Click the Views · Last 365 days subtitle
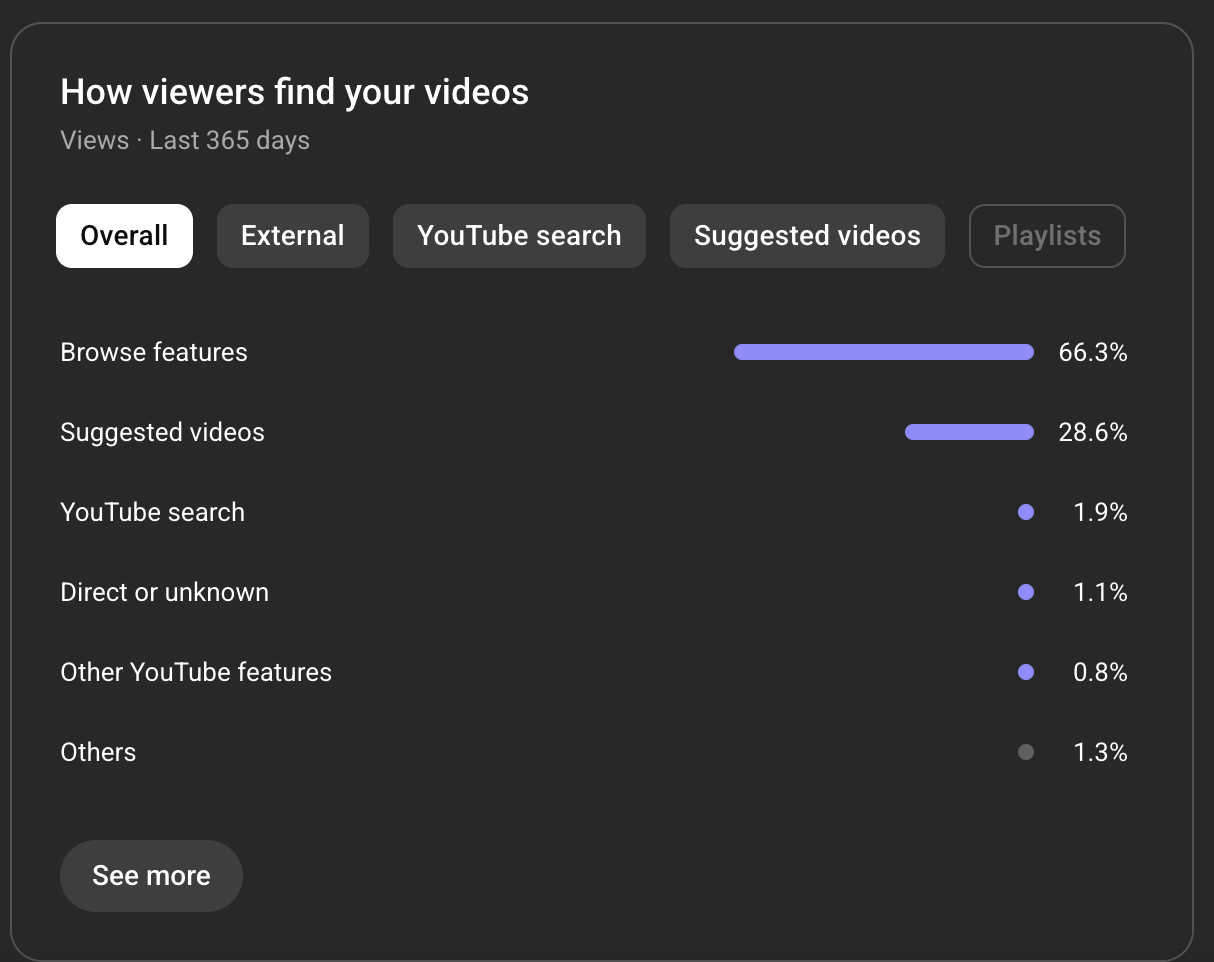Screen dimensions: 1214x962 pos(185,140)
